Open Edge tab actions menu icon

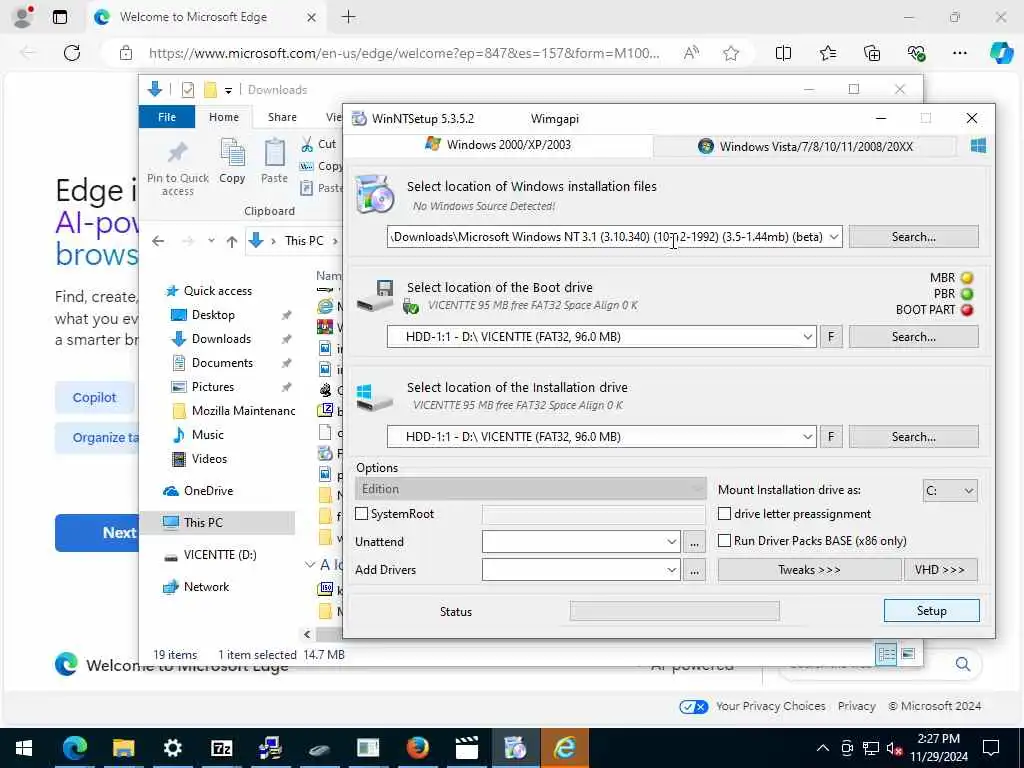coord(59,17)
